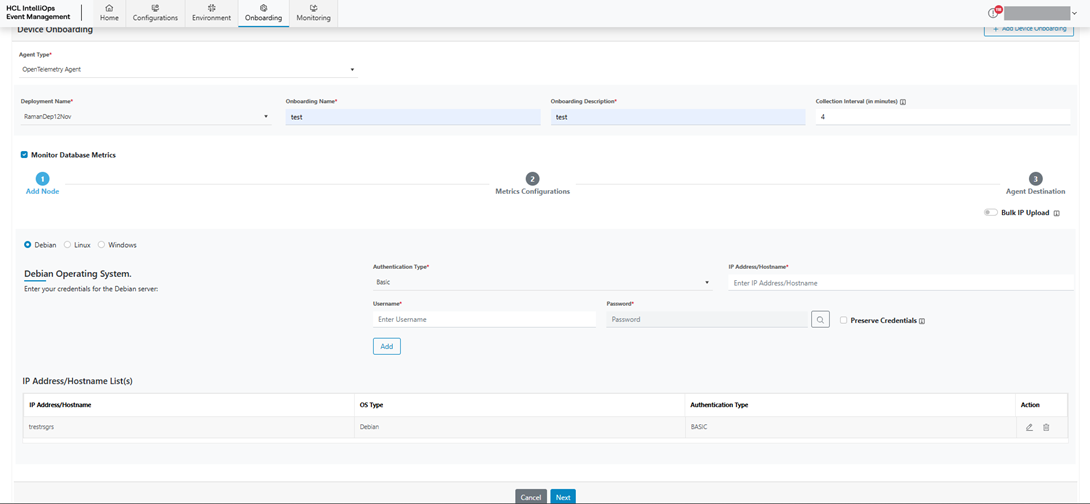Select the Debian radio button
Image resolution: width=1090 pixels, height=504 pixels.
coord(27,245)
